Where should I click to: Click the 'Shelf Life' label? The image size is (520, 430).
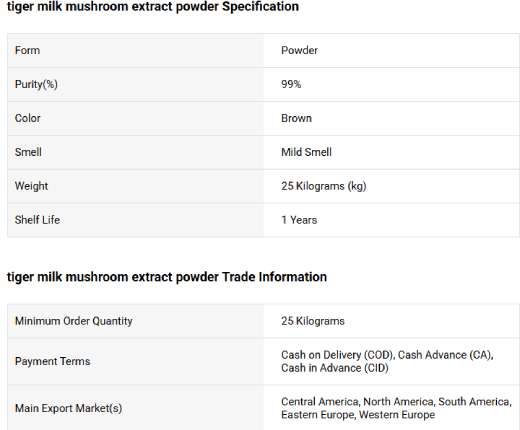tap(37, 220)
